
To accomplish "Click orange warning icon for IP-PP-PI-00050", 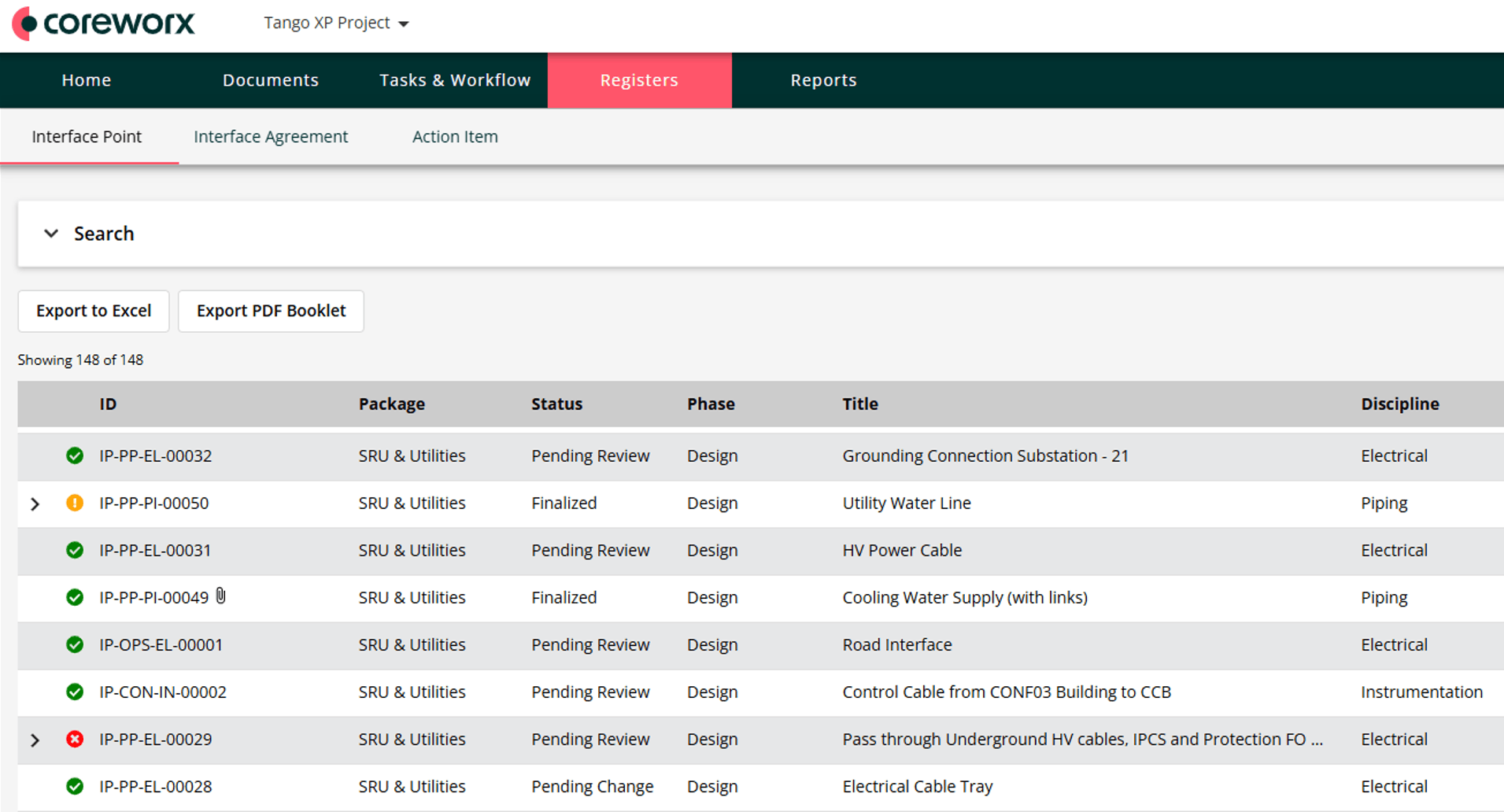I will 75,503.
